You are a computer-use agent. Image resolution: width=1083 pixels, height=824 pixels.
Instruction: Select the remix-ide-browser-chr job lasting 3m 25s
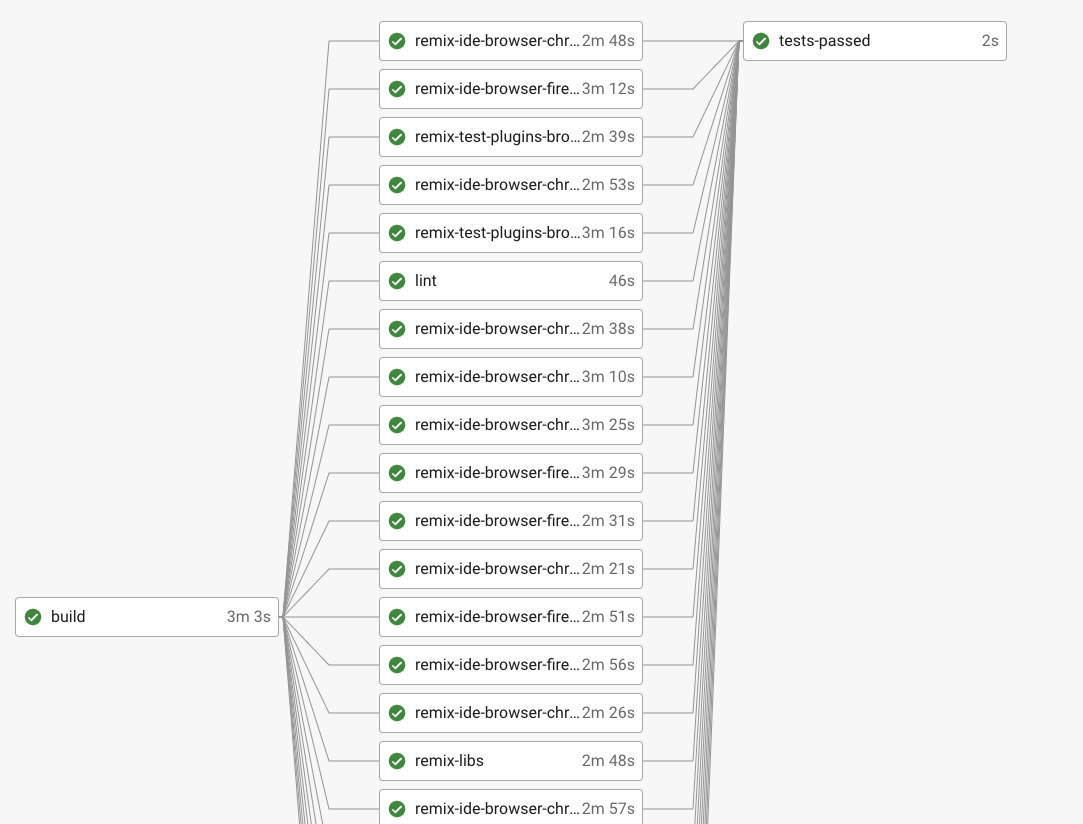511,425
